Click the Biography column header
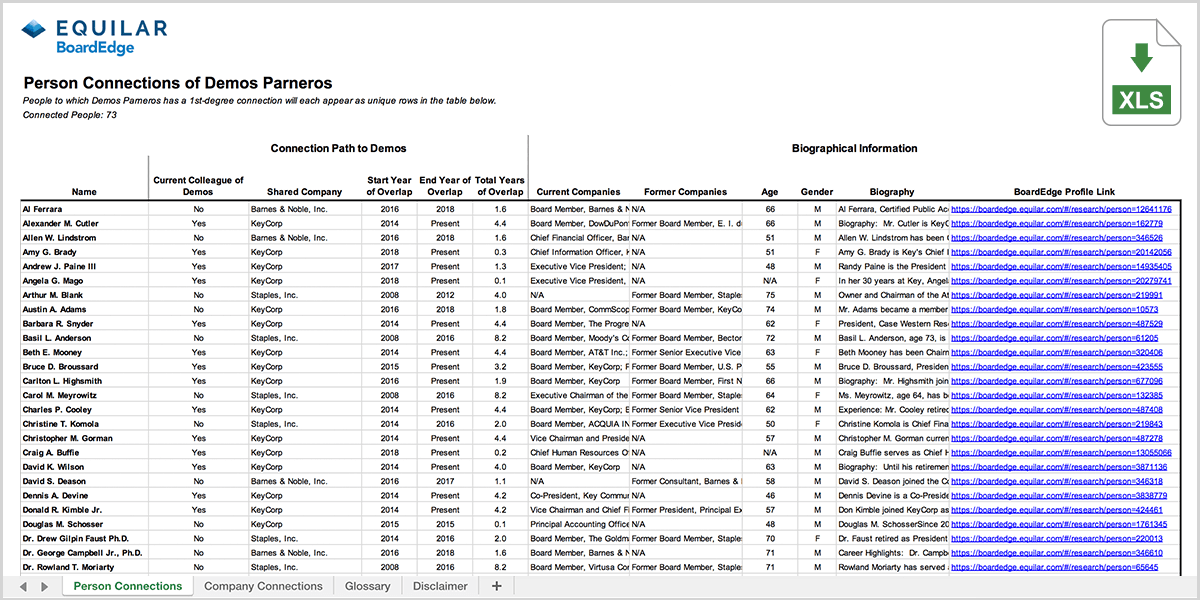Viewport: 1200px width, 600px height. click(x=892, y=192)
